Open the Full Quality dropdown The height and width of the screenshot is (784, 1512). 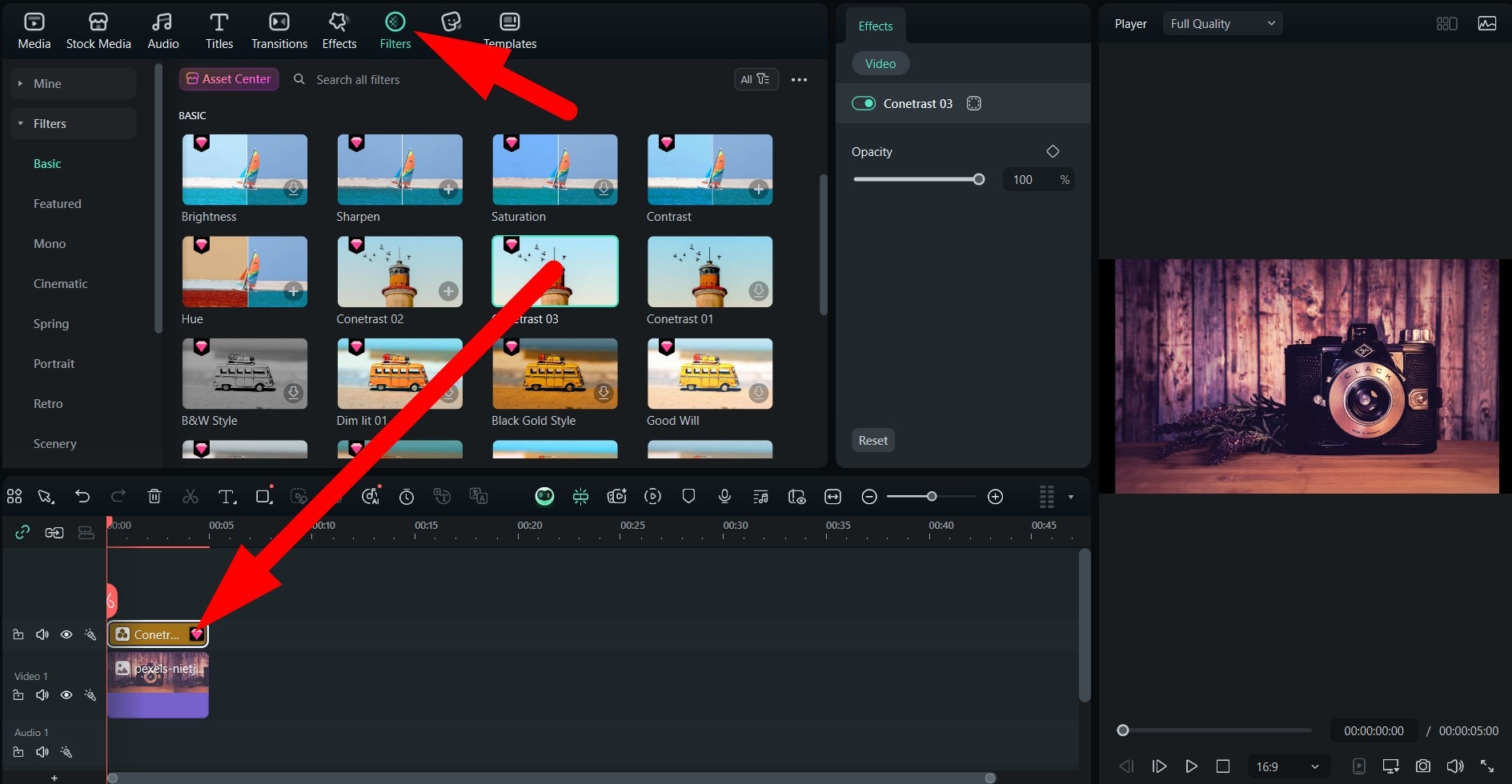click(1222, 24)
